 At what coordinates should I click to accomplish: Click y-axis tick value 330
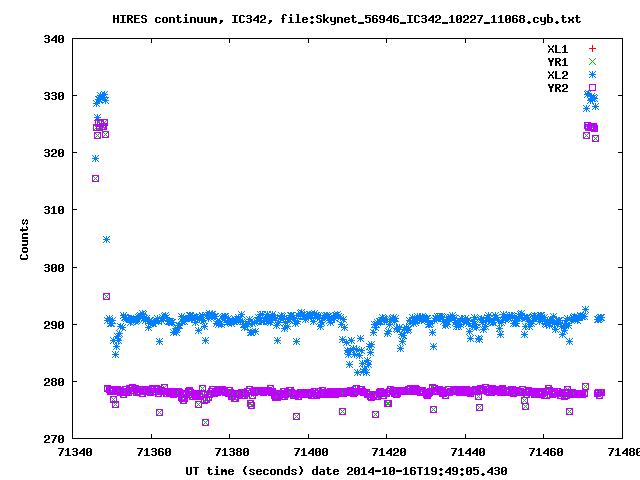[54, 96]
